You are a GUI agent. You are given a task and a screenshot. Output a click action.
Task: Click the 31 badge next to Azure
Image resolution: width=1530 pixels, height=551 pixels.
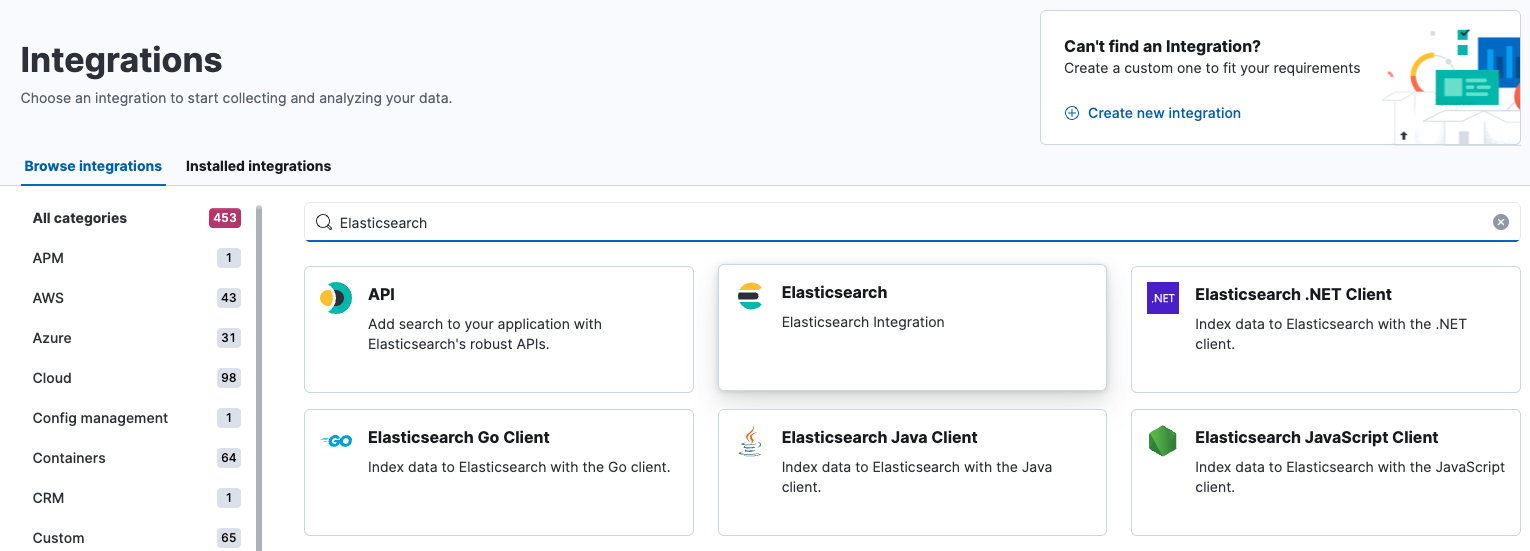point(229,338)
